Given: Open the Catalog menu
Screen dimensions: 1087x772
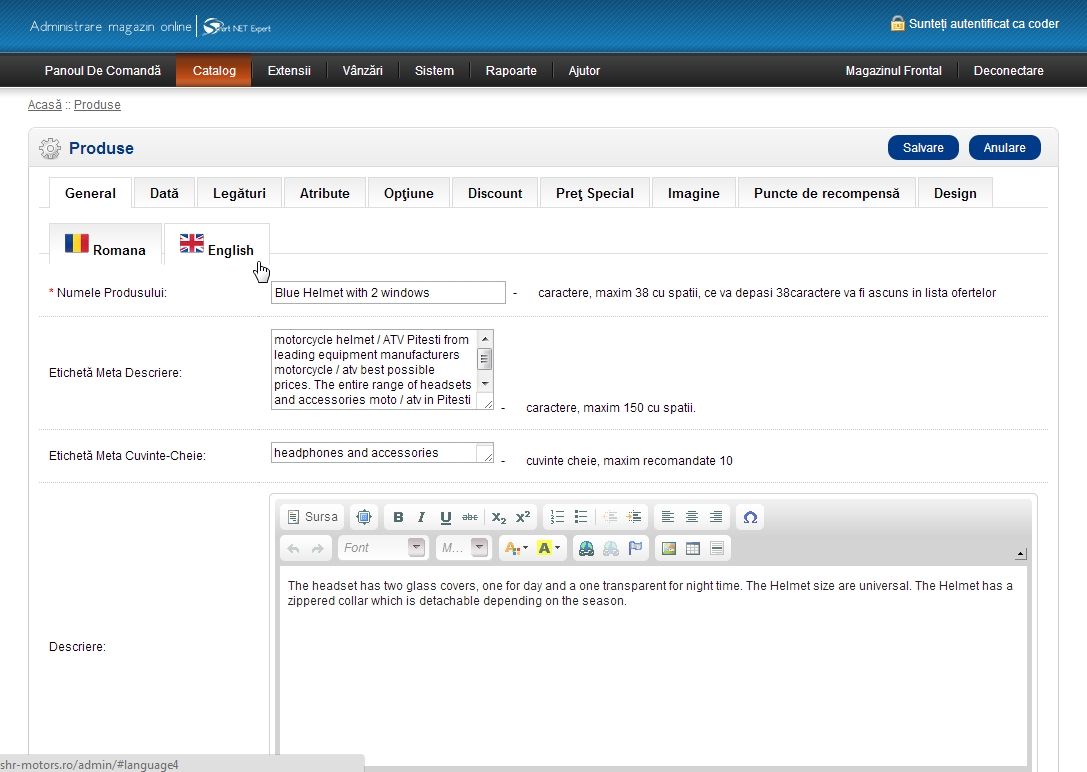Looking at the screenshot, I should coord(214,71).
